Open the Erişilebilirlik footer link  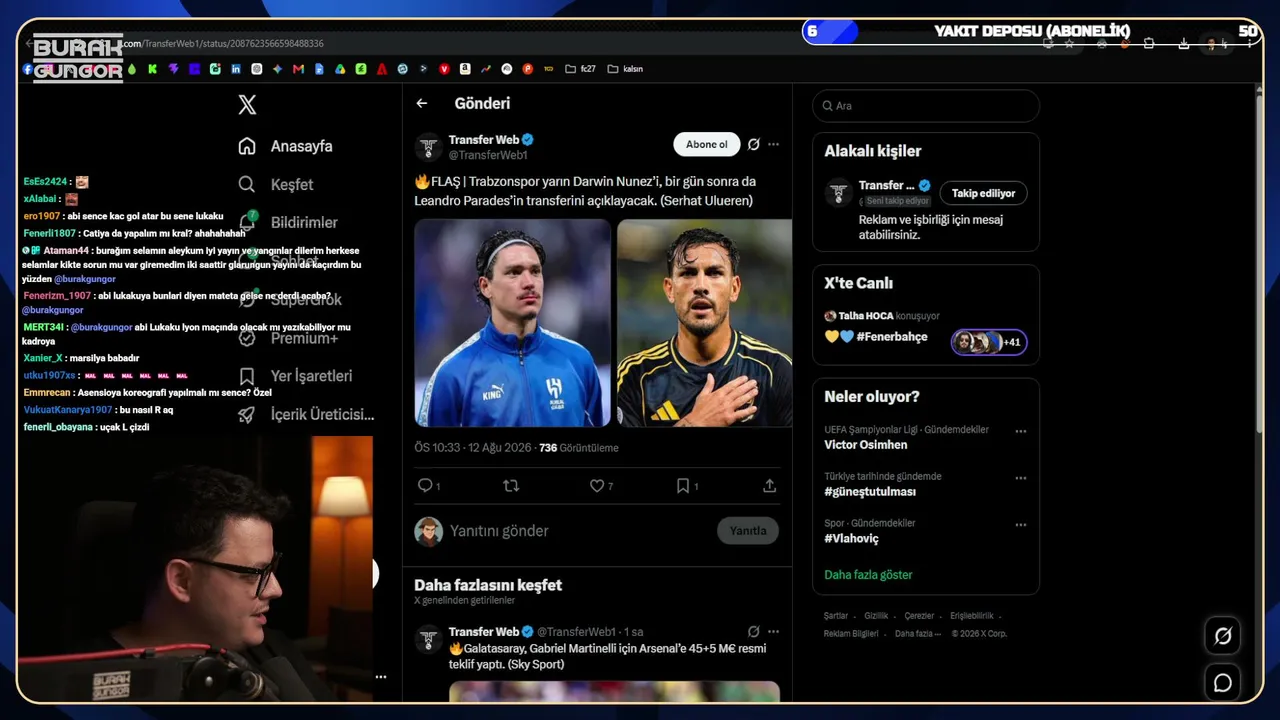(x=972, y=616)
